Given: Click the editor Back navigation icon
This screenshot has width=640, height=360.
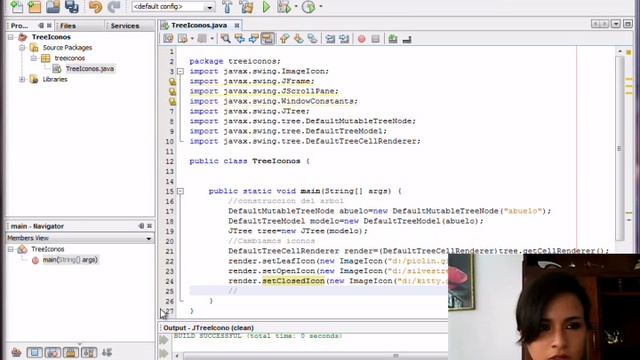Looking at the screenshot, I should (183, 39).
